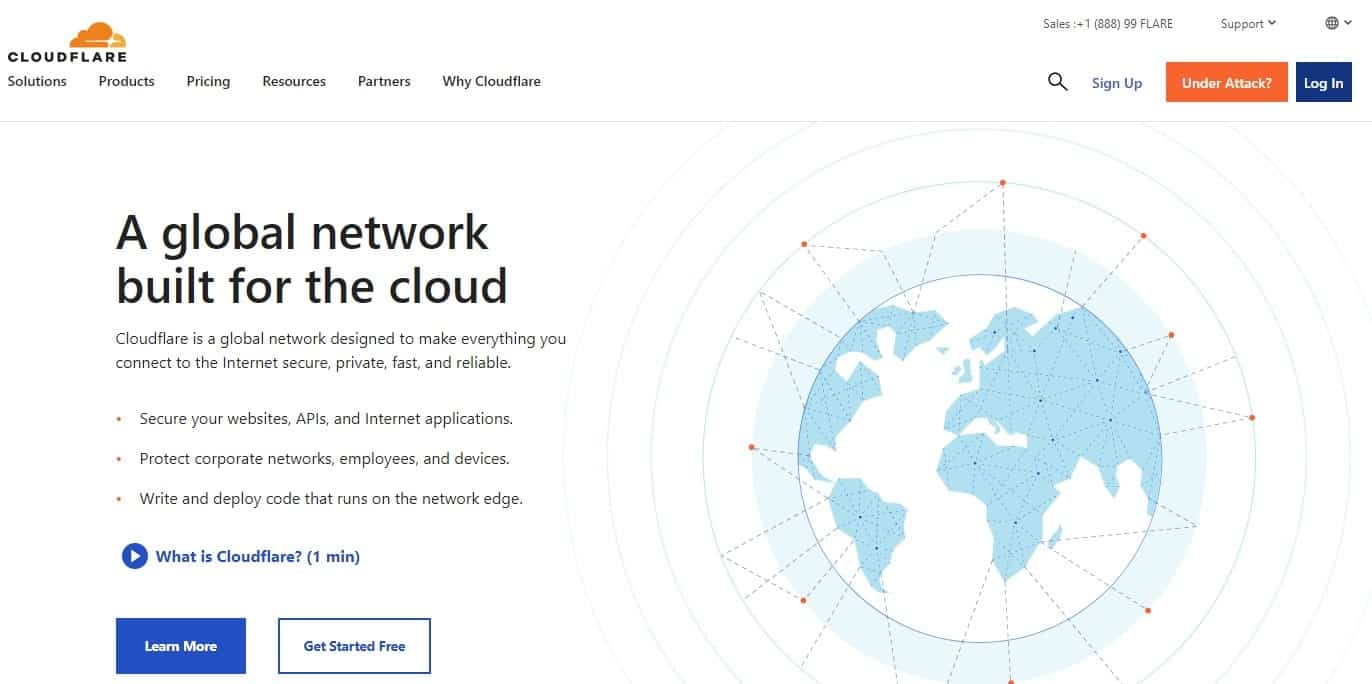1372x684 pixels.
Task: Click the heading "A global network built for the cloud"
Action: 312,259
